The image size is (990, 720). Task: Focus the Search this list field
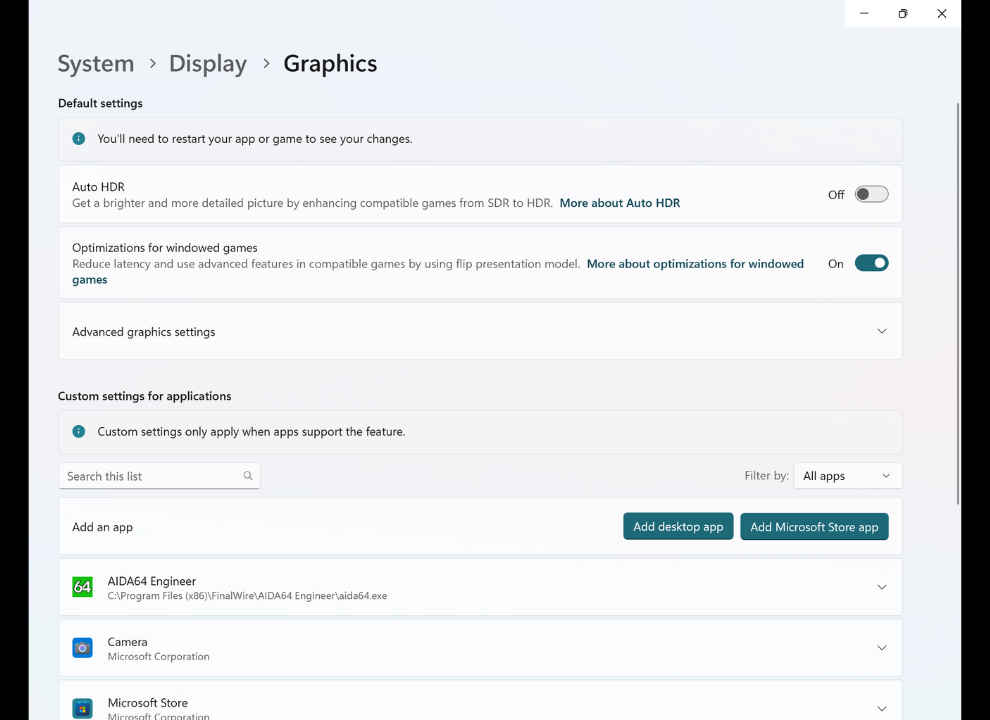click(150, 476)
